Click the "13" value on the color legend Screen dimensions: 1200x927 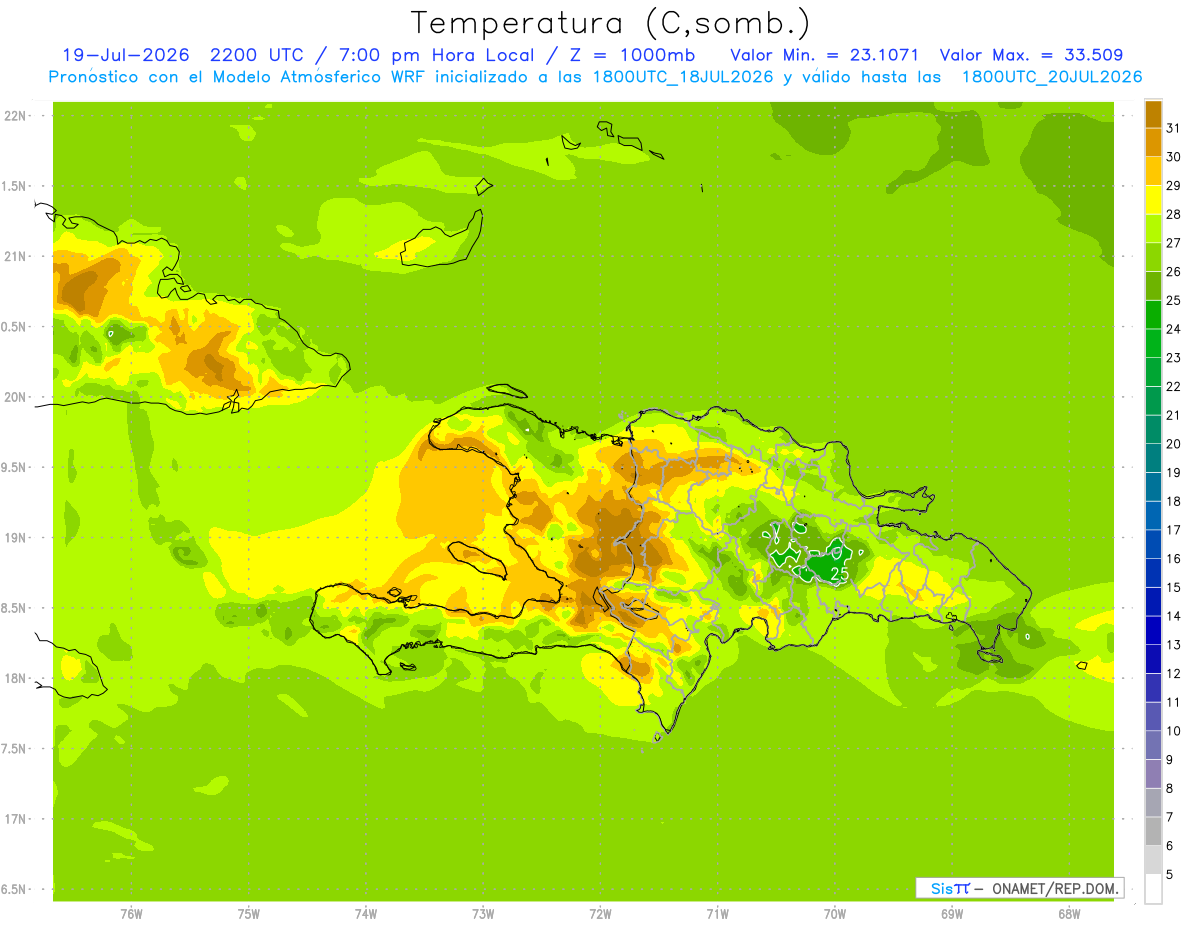pos(1174,645)
